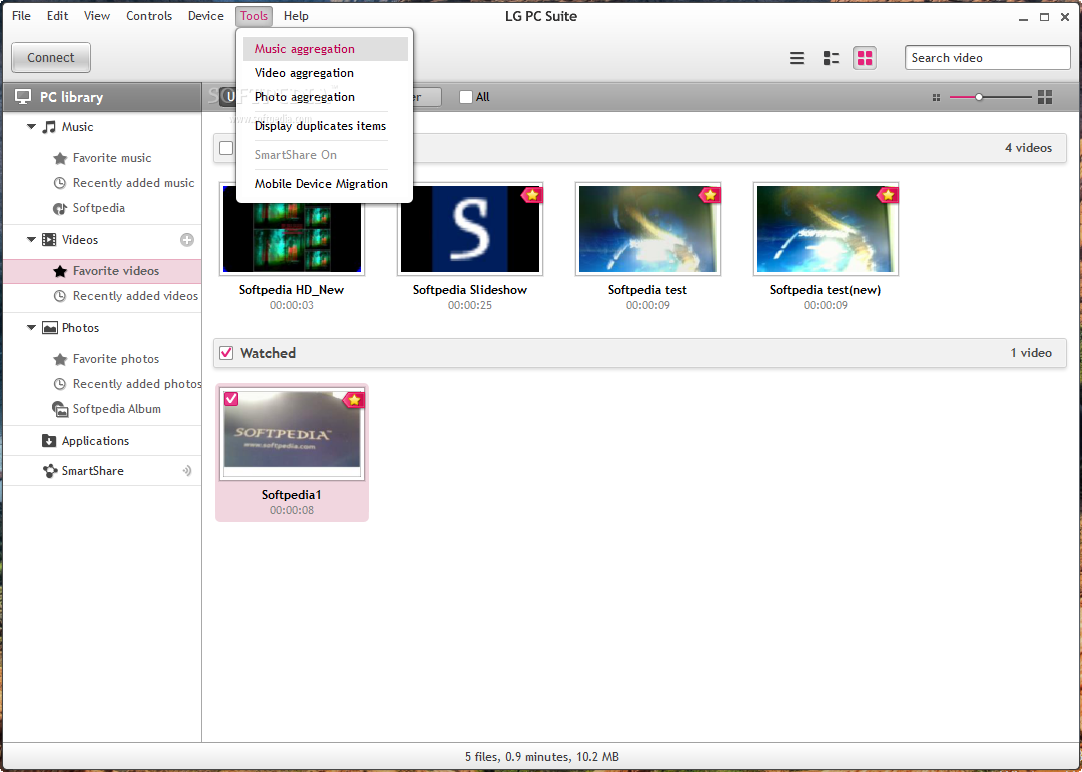Switch to detailed list view icon

pos(831,58)
